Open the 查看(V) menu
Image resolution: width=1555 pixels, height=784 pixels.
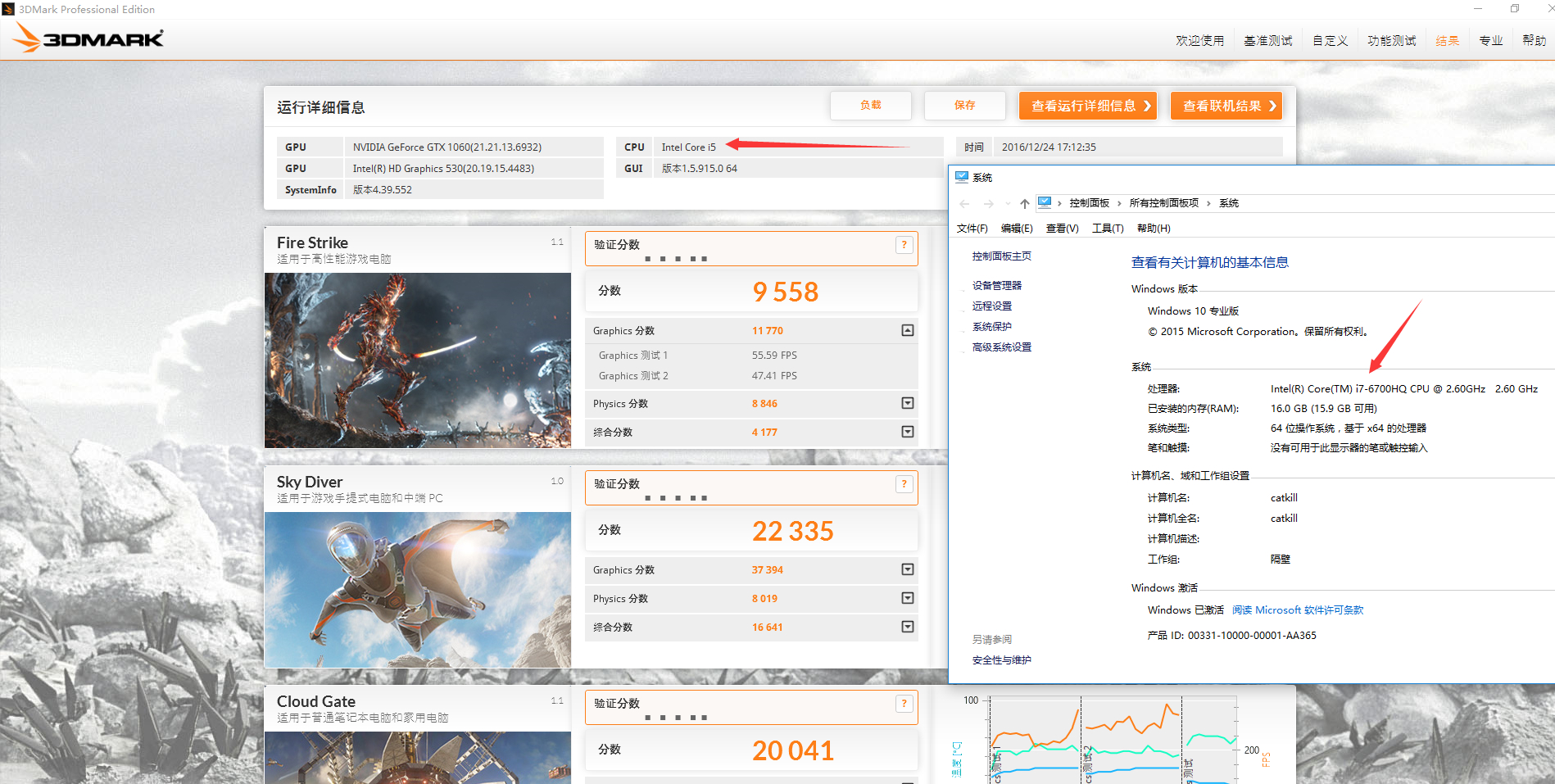(x=1063, y=229)
